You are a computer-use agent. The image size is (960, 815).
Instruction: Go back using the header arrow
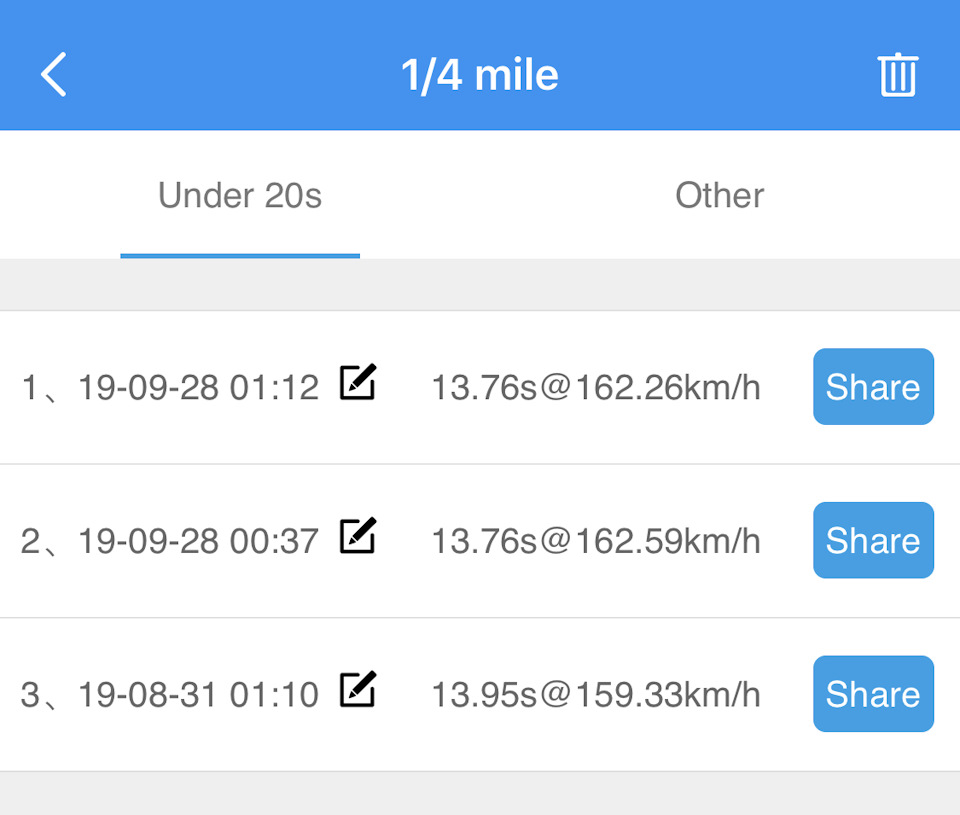(54, 75)
